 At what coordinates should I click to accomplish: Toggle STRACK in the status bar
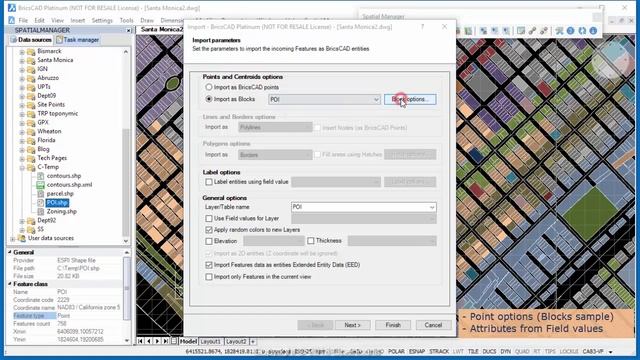tap(439, 351)
